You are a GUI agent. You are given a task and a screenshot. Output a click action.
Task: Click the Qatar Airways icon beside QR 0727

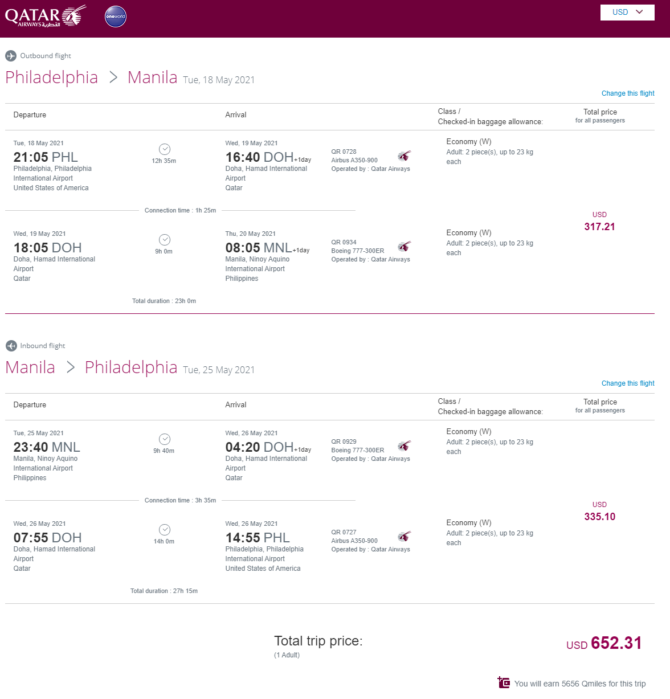404,536
